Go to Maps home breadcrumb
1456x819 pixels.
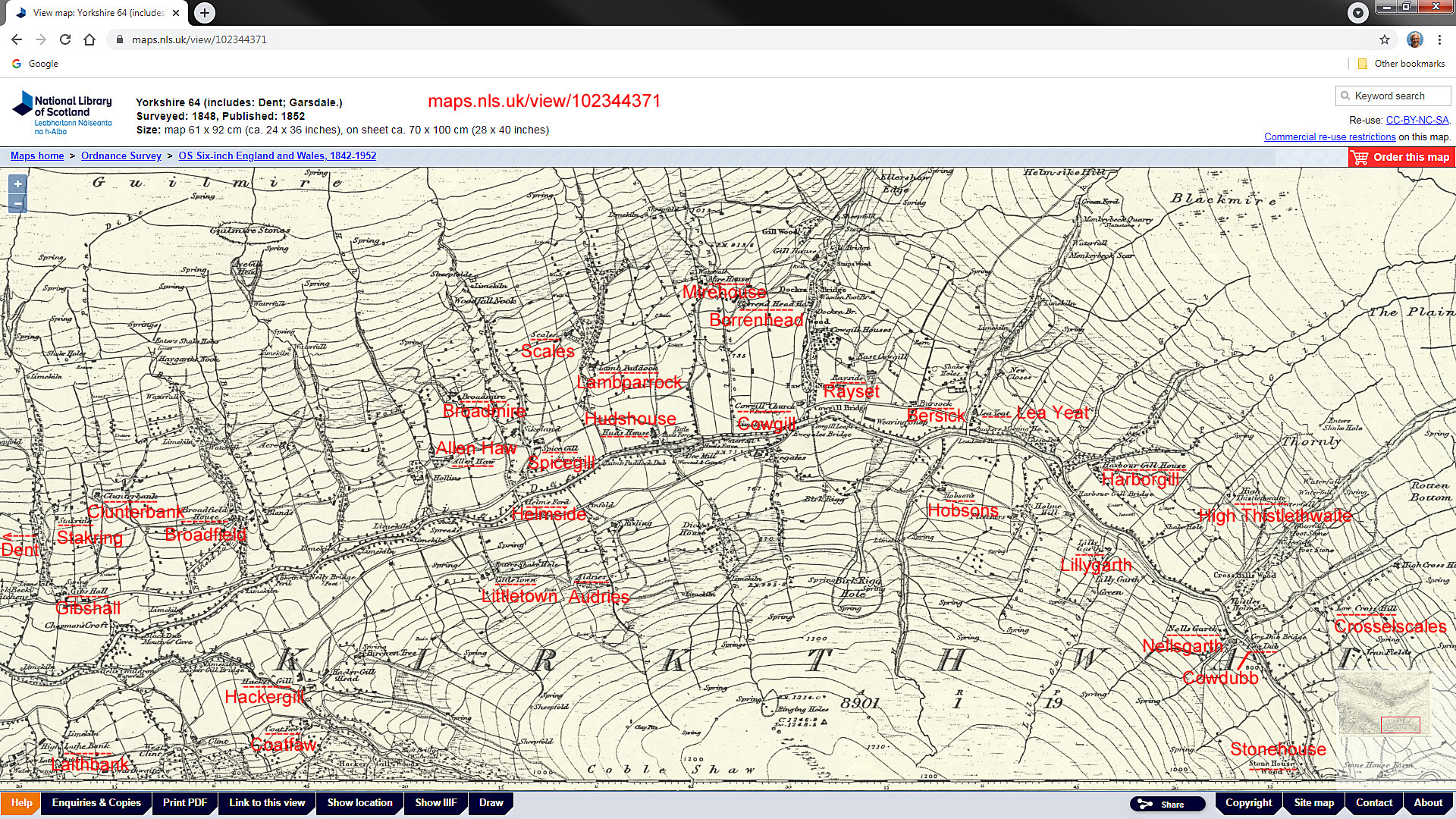(x=37, y=155)
